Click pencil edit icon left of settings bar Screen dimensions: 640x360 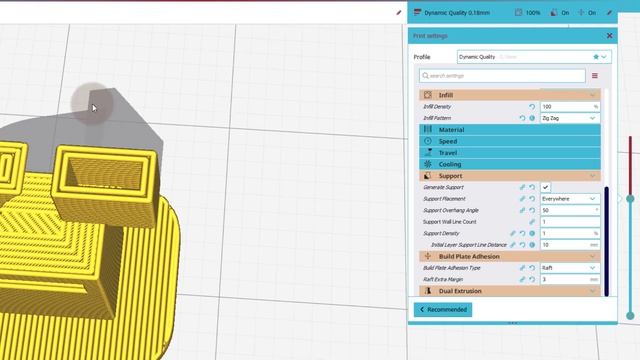(x=399, y=13)
